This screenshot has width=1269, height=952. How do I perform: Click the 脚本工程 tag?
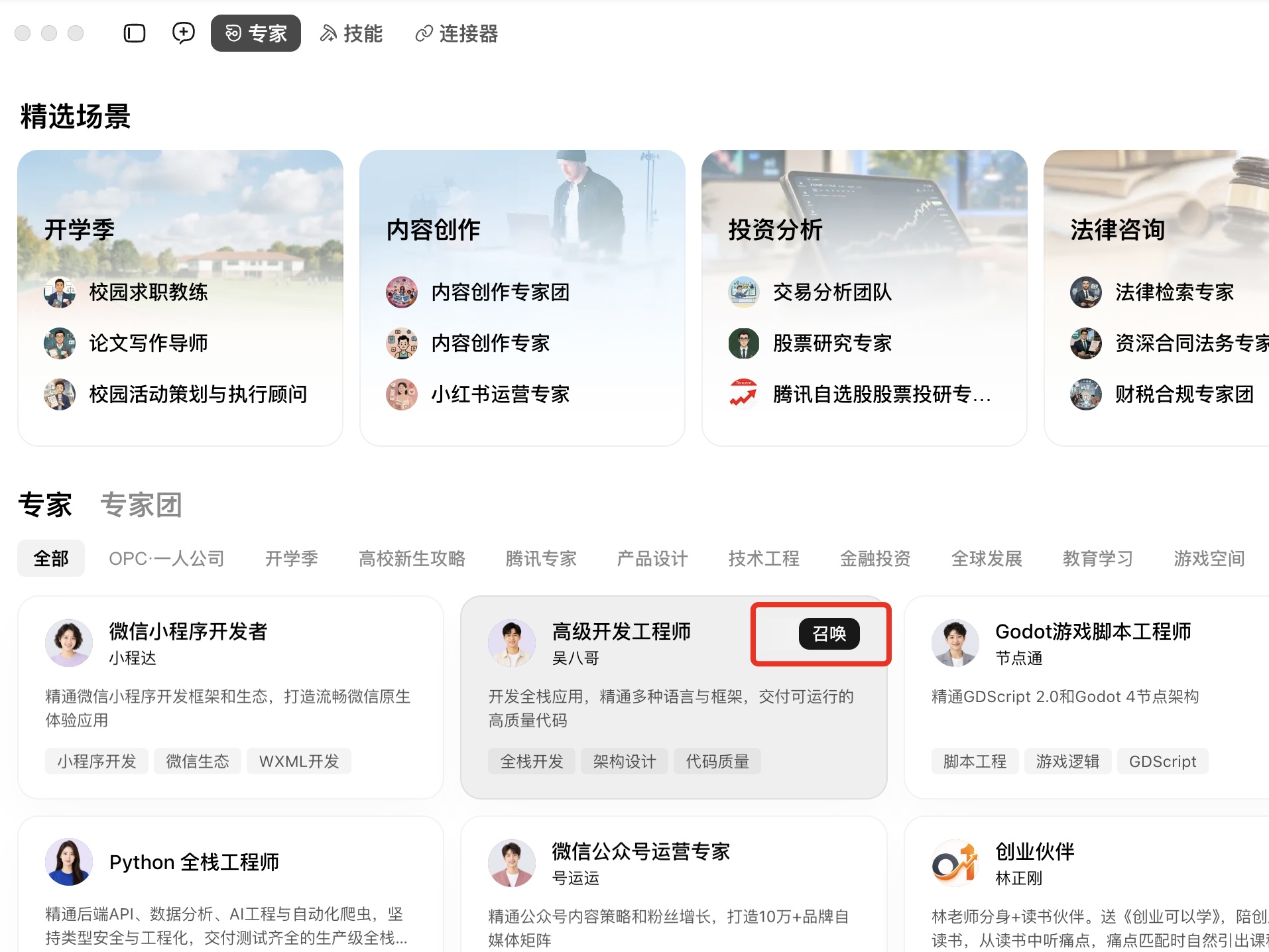click(x=975, y=761)
